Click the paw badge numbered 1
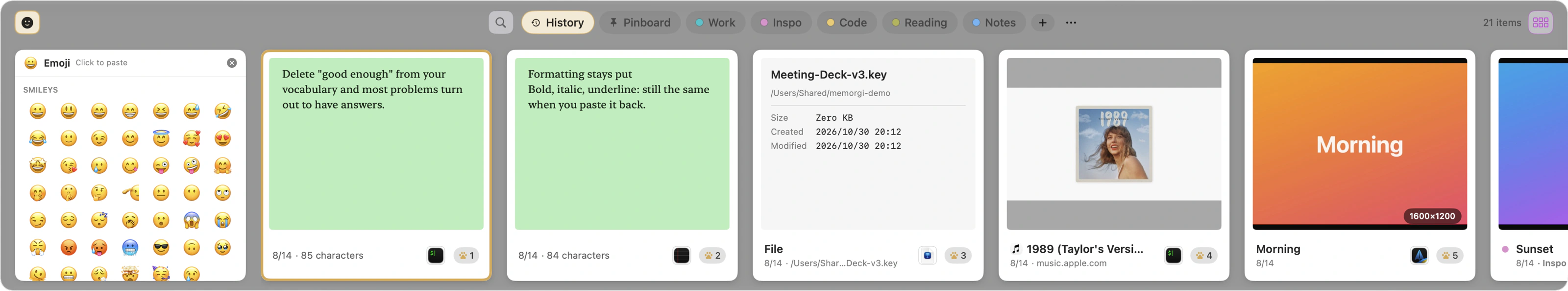Image resolution: width=1568 pixels, height=291 pixels. pos(466,256)
